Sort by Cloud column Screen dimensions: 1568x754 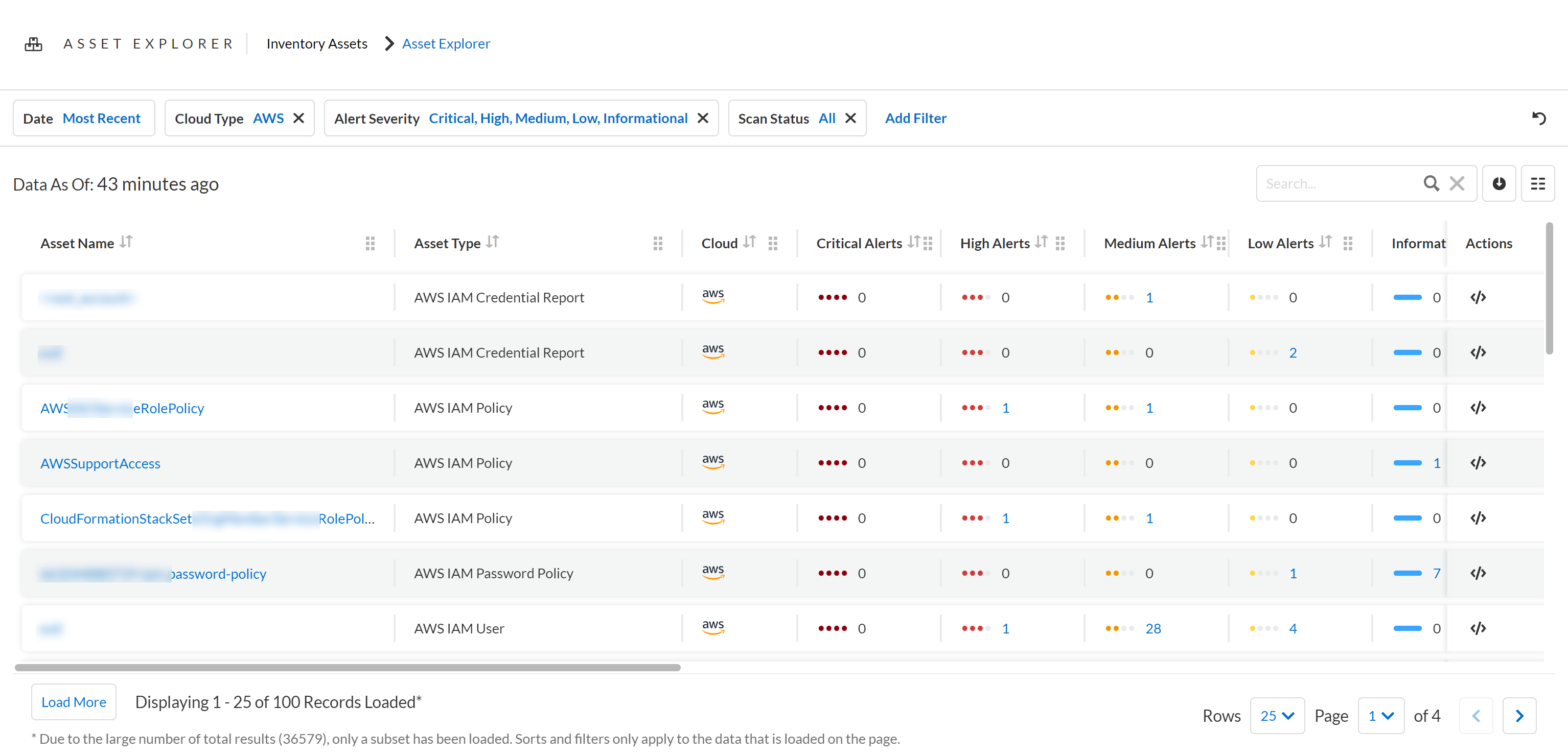click(x=749, y=242)
